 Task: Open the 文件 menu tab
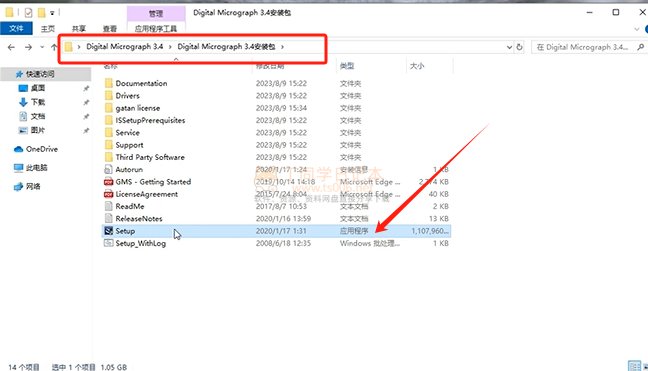16,28
